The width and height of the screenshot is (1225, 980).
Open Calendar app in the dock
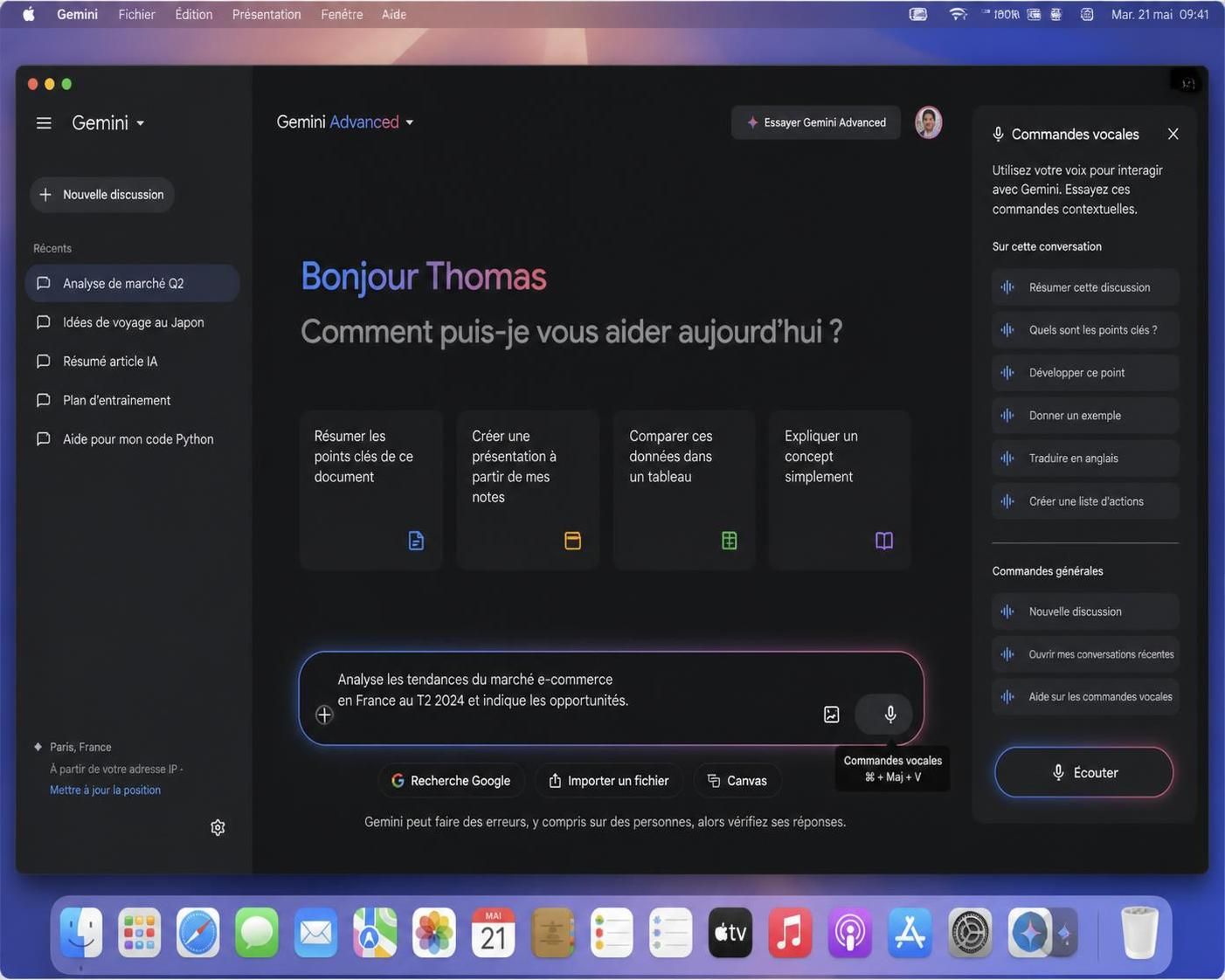[493, 933]
